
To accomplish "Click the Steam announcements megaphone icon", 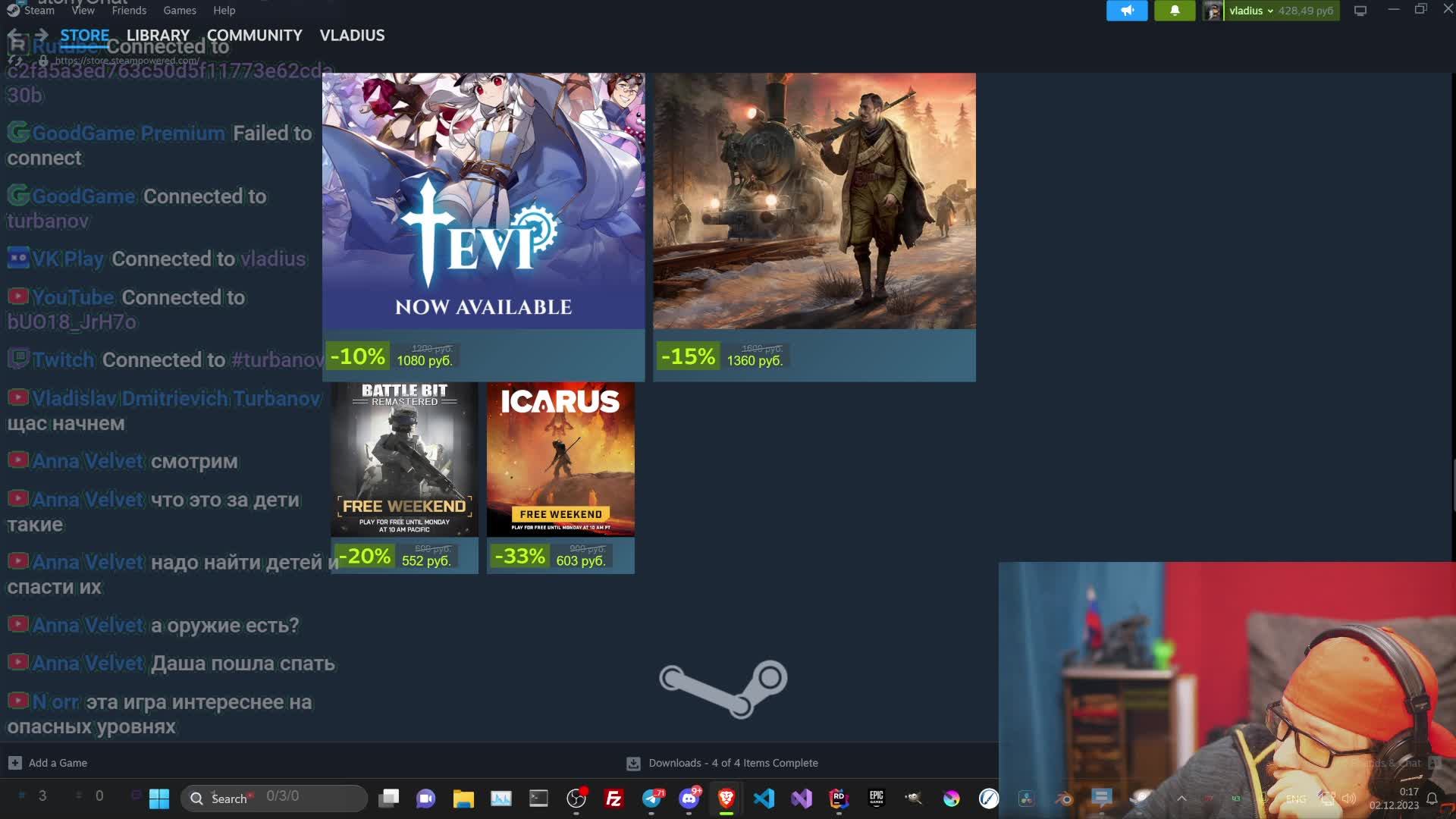I will (1127, 11).
